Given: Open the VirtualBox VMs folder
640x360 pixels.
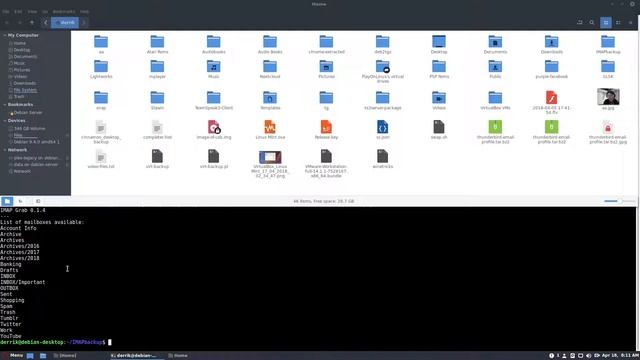Looking at the screenshot, I should [x=495, y=100].
